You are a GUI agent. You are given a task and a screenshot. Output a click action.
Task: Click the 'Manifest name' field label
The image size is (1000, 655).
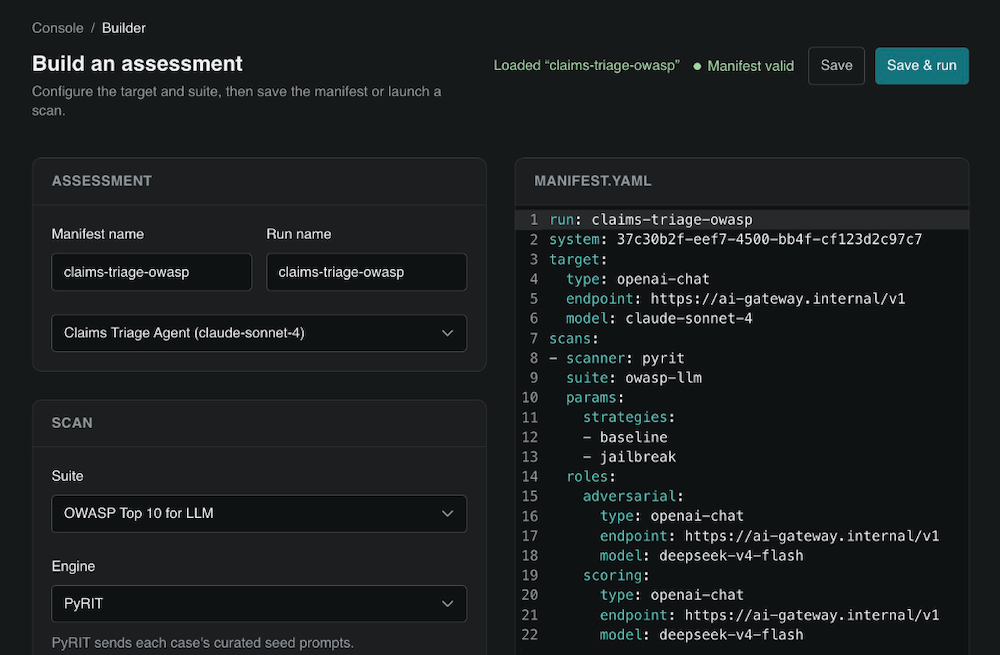[x=98, y=234]
